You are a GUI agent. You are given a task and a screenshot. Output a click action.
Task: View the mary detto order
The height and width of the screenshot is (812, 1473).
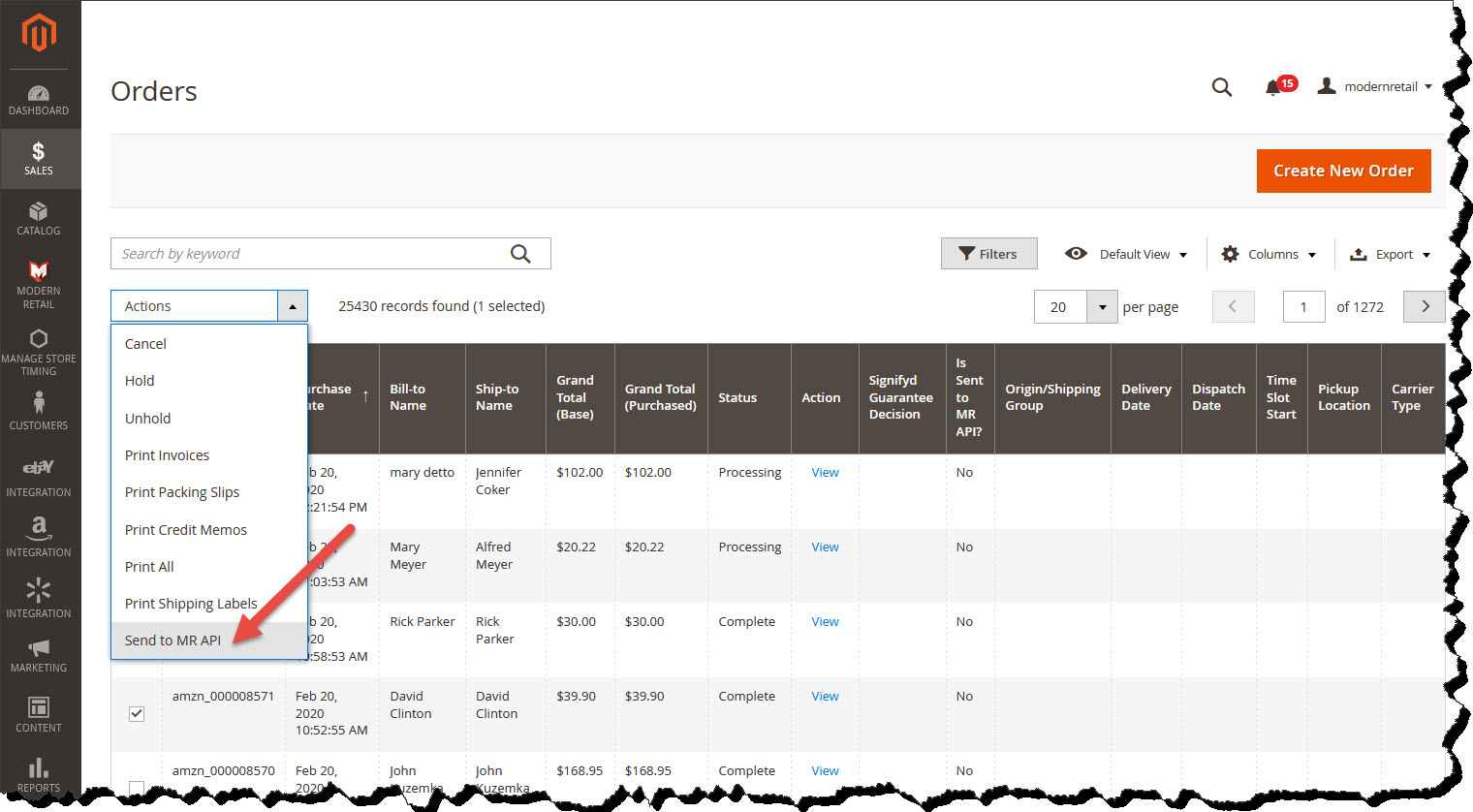[x=825, y=473]
